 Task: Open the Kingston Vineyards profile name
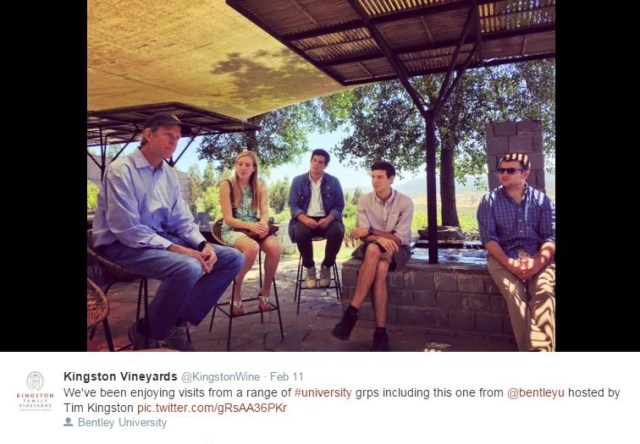coord(120,376)
